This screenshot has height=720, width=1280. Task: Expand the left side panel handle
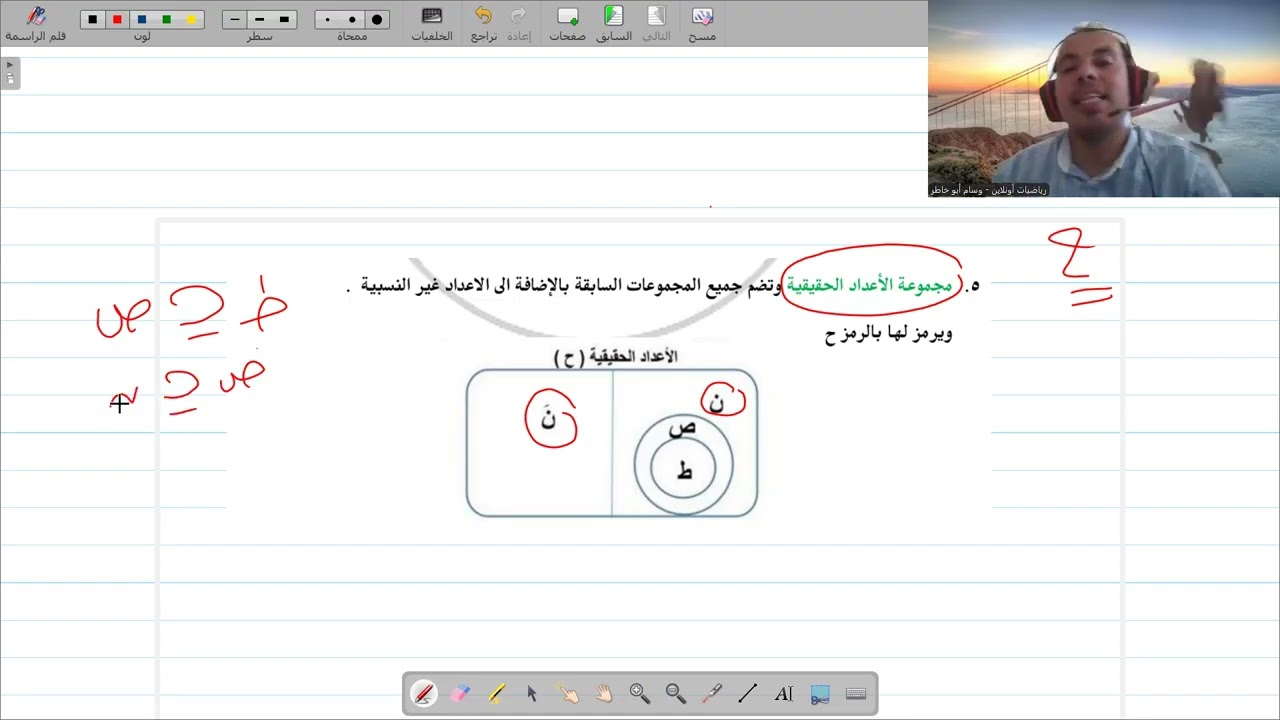coord(10,73)
